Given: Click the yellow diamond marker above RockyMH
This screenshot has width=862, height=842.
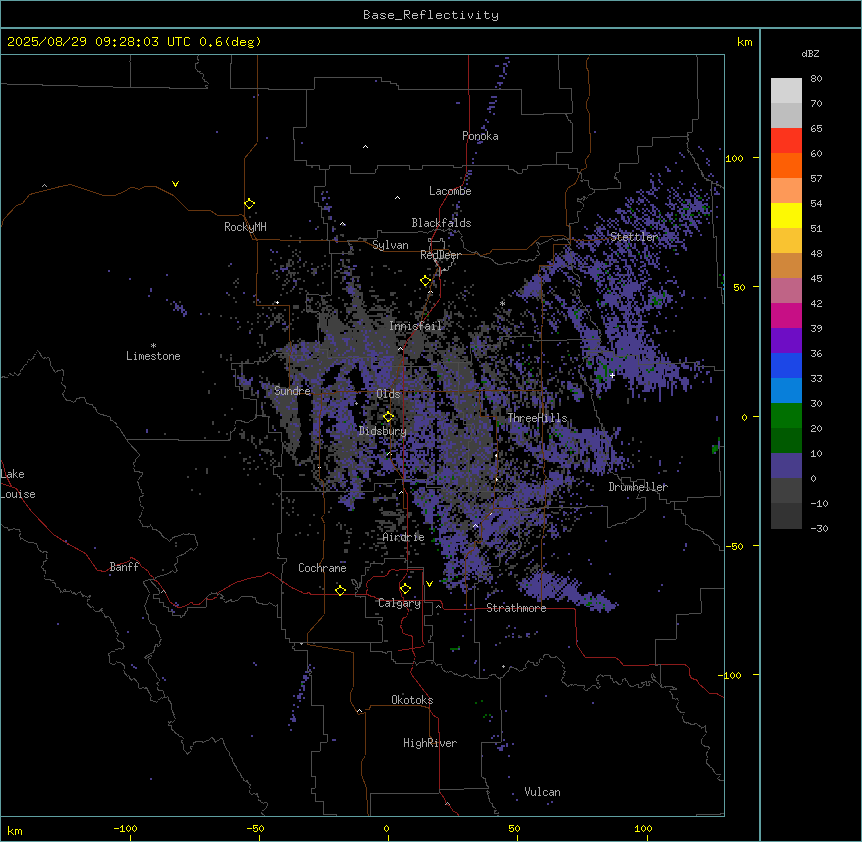Looking at the screenshot, I should click(x=249, y=203).
